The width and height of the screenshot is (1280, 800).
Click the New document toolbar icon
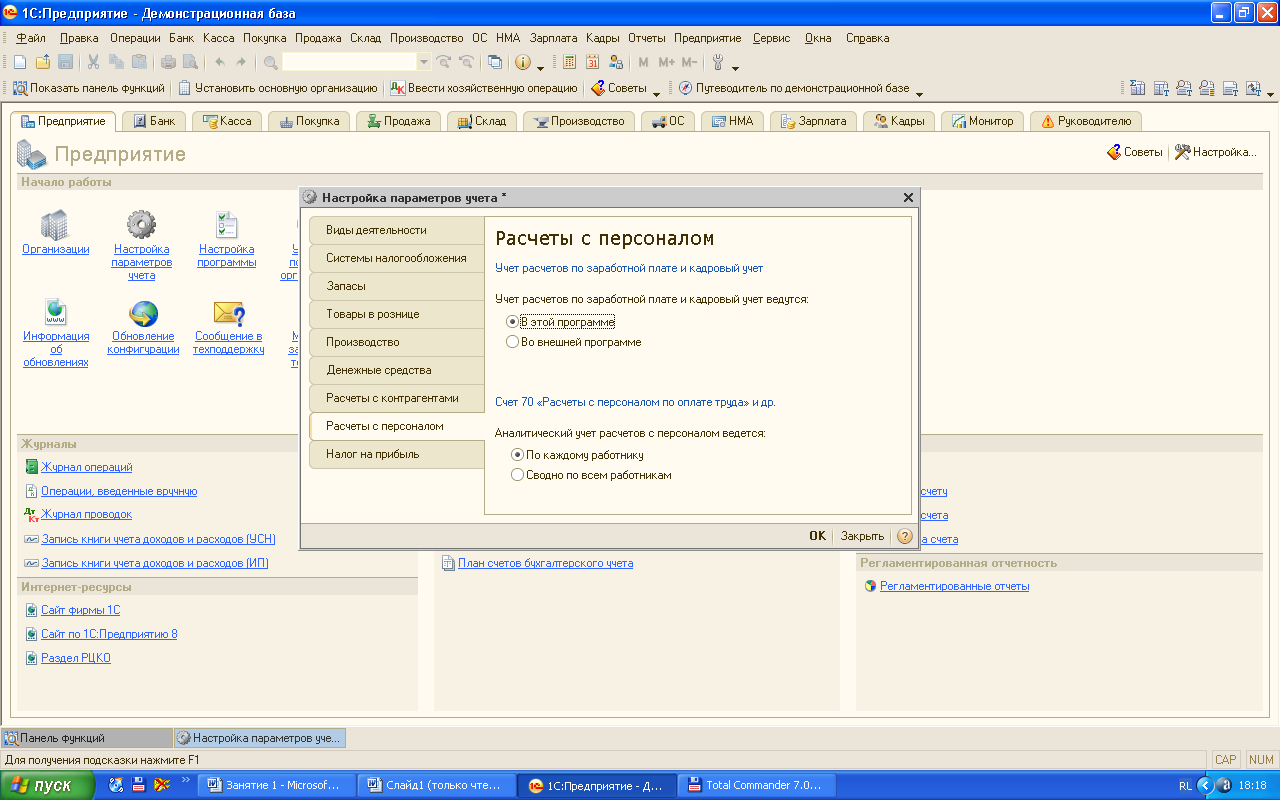click(21, 62)
